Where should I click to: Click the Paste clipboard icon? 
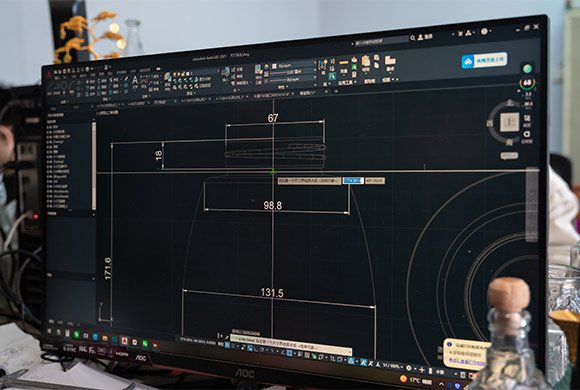pos(365,60)
